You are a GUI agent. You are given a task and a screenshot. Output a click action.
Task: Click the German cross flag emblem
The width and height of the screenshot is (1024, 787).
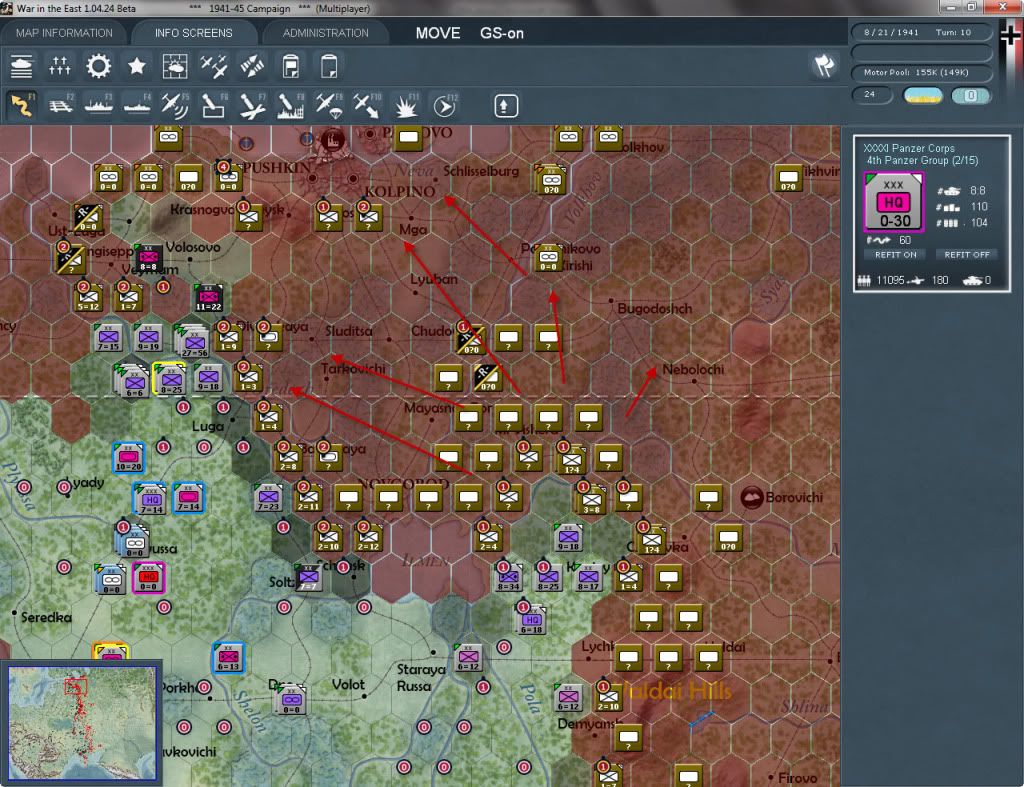(1011, 35)
